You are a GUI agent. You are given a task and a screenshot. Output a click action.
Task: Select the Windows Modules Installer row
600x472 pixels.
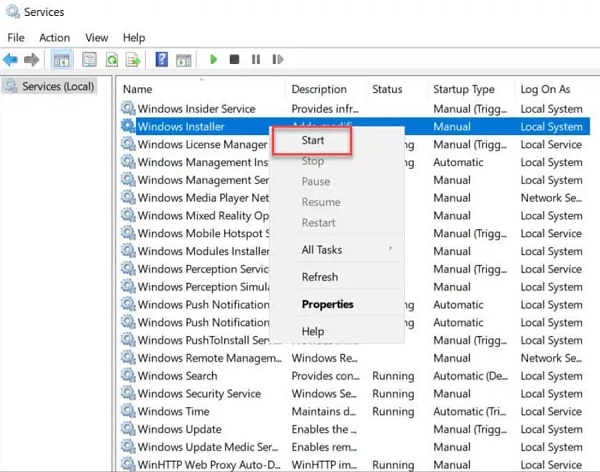point(354,251)
